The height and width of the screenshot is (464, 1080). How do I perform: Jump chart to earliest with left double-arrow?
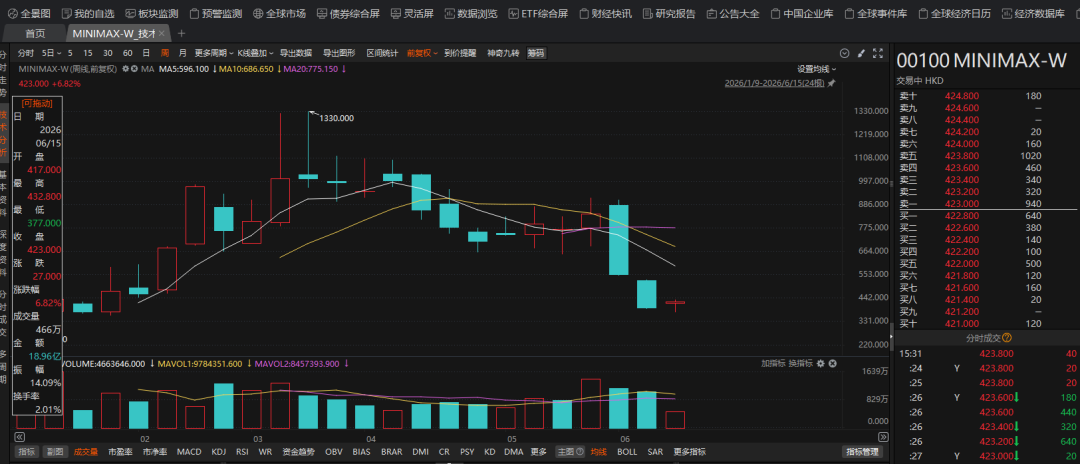pyautogui.click(x=20, y=437)
